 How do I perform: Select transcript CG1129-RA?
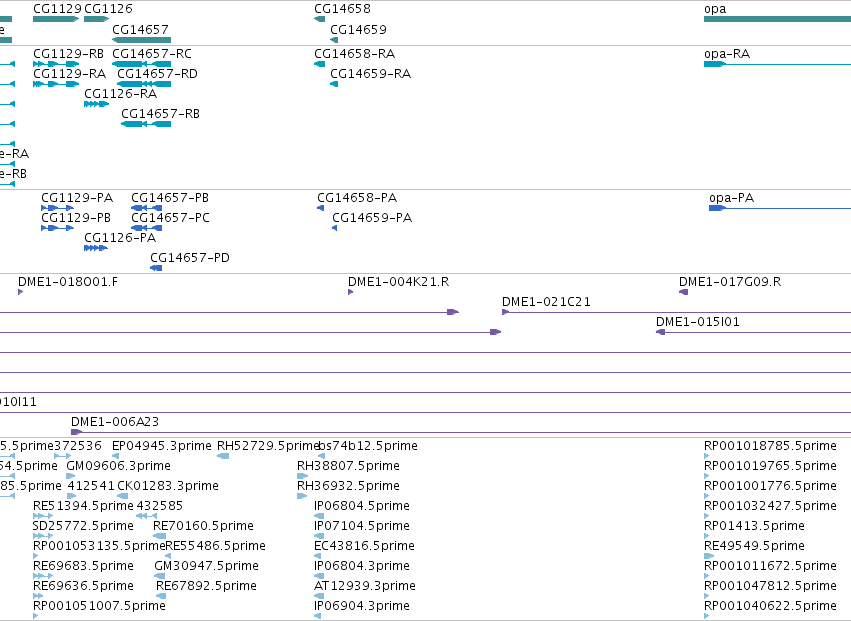tap(69, 74)
